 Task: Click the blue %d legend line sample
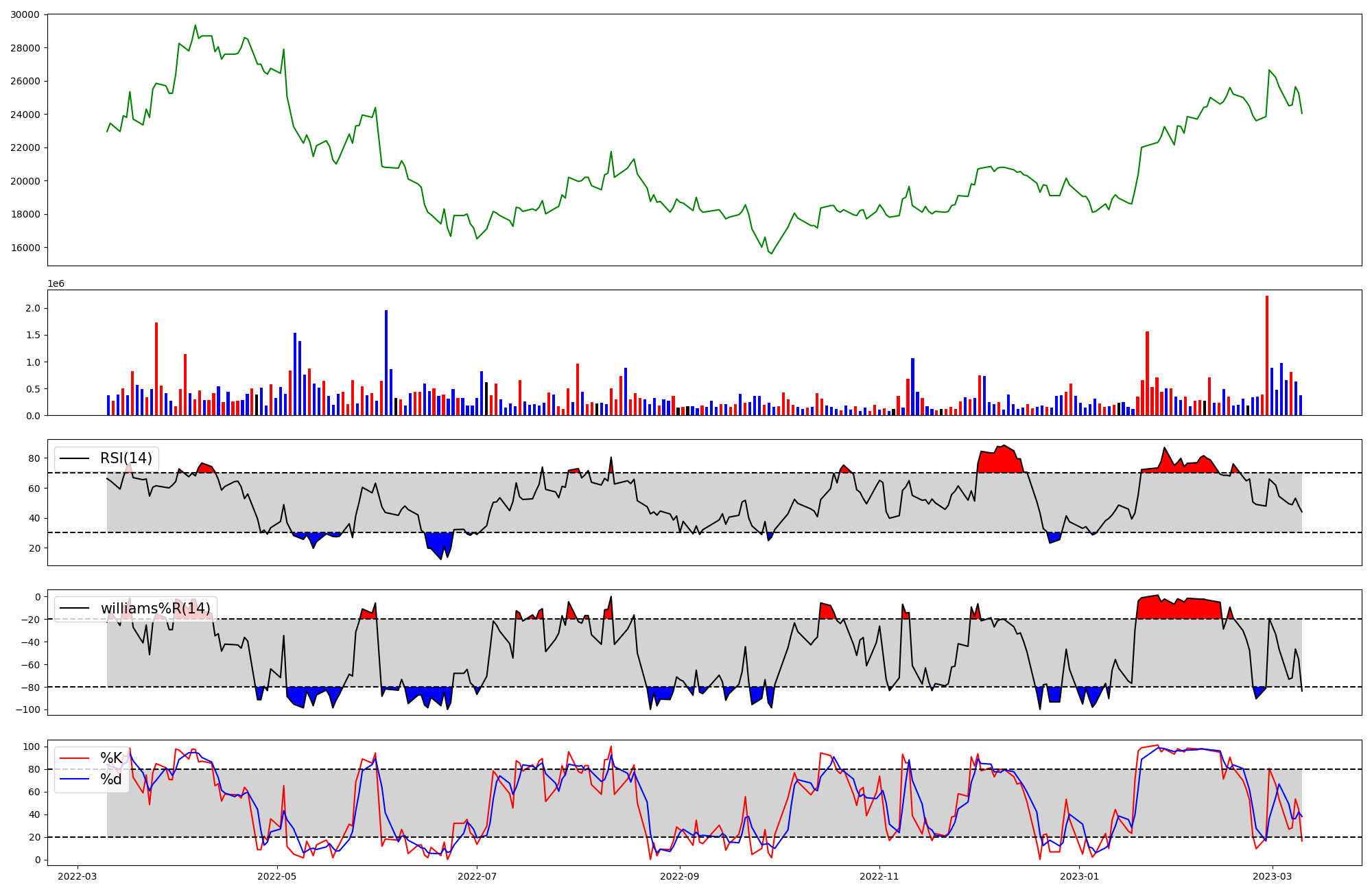(75, 779)
